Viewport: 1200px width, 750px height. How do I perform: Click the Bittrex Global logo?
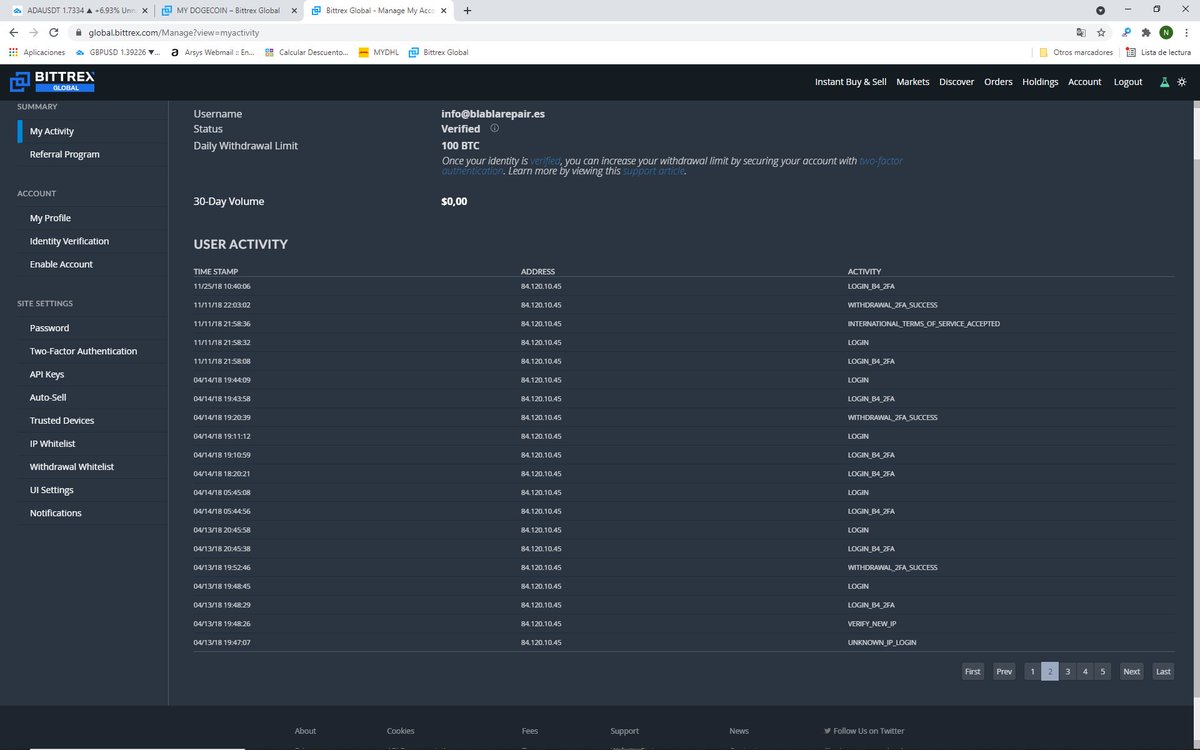pyautogui.click(x=52, y=82)
